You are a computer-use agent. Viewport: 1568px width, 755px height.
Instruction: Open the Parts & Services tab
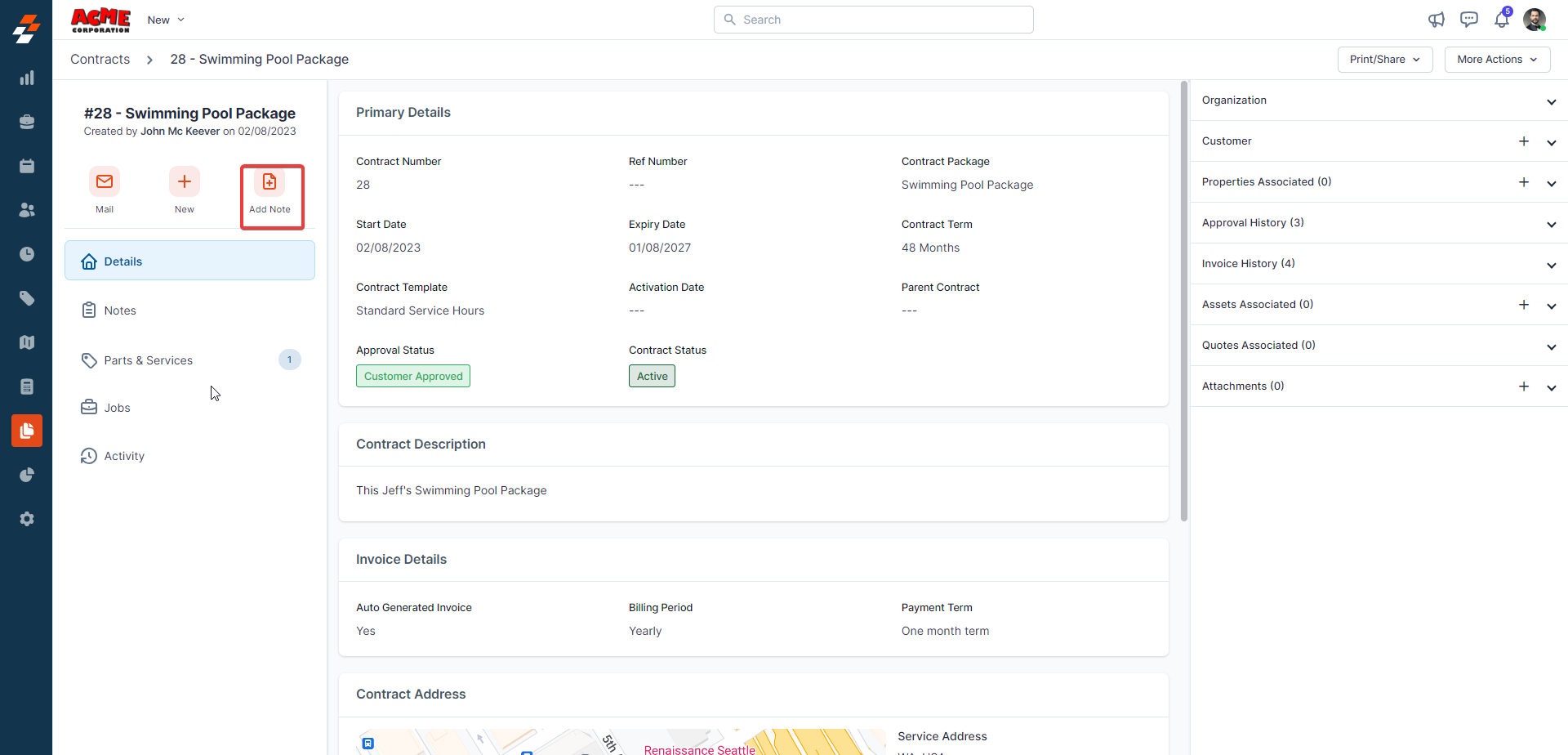coord(148,360)
